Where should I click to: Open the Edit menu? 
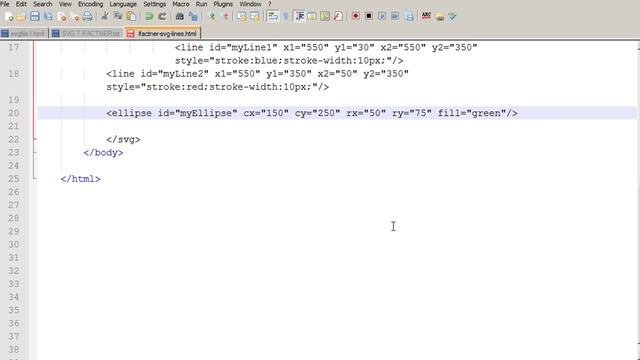pyautogui.click(x=21, y=4)
